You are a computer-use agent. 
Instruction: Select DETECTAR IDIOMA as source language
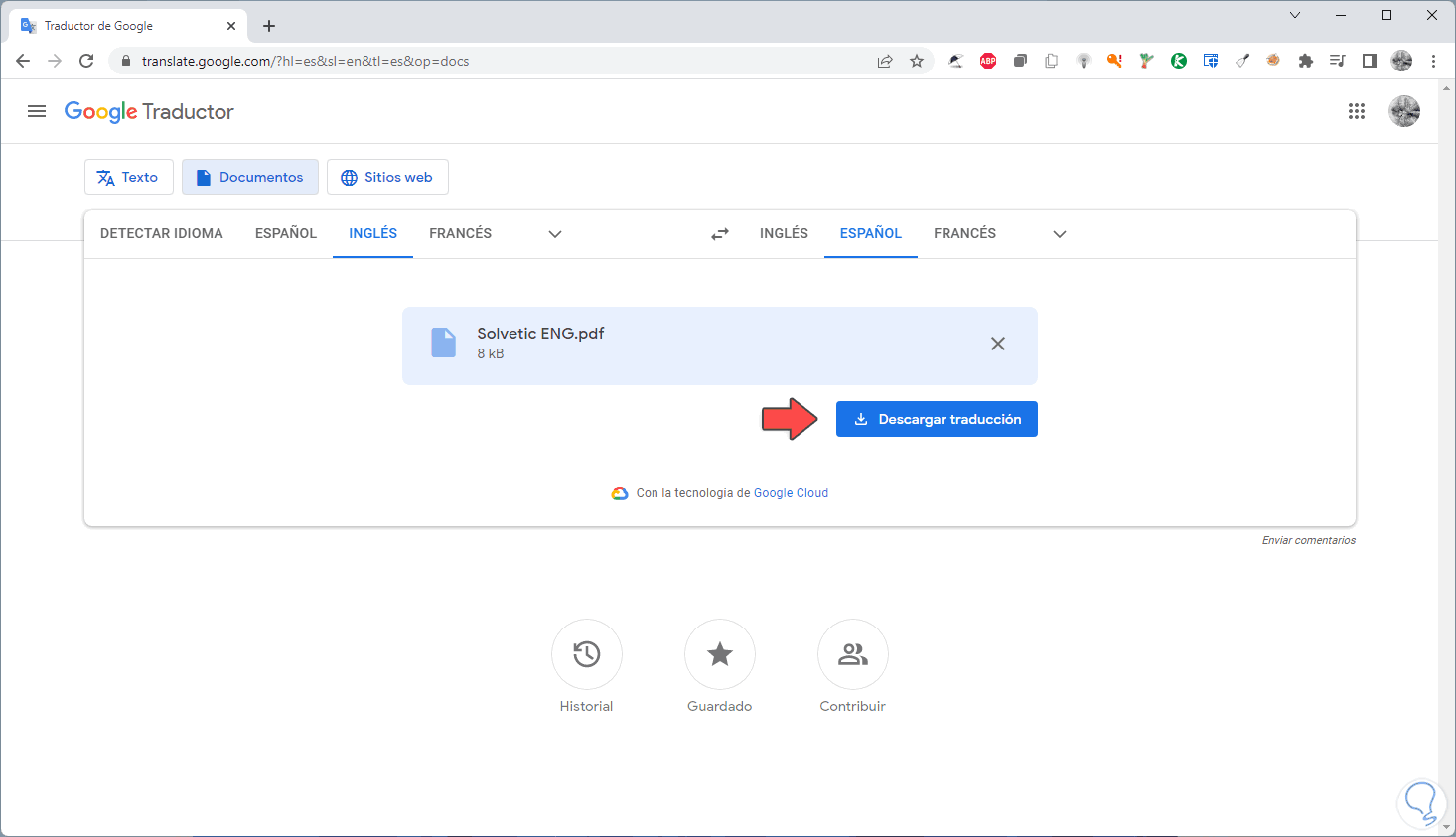tap(162, 233)
